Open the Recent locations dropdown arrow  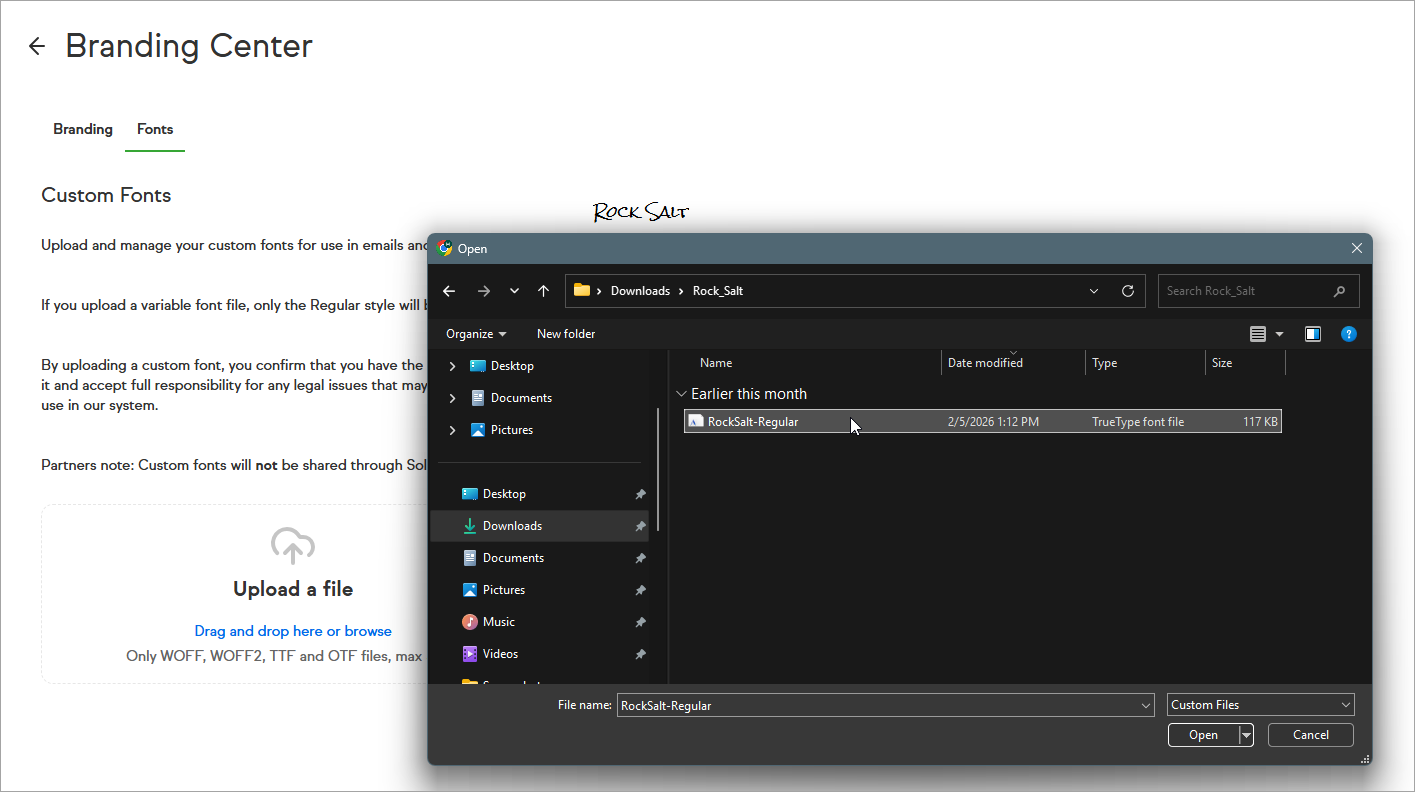[514, 291]
